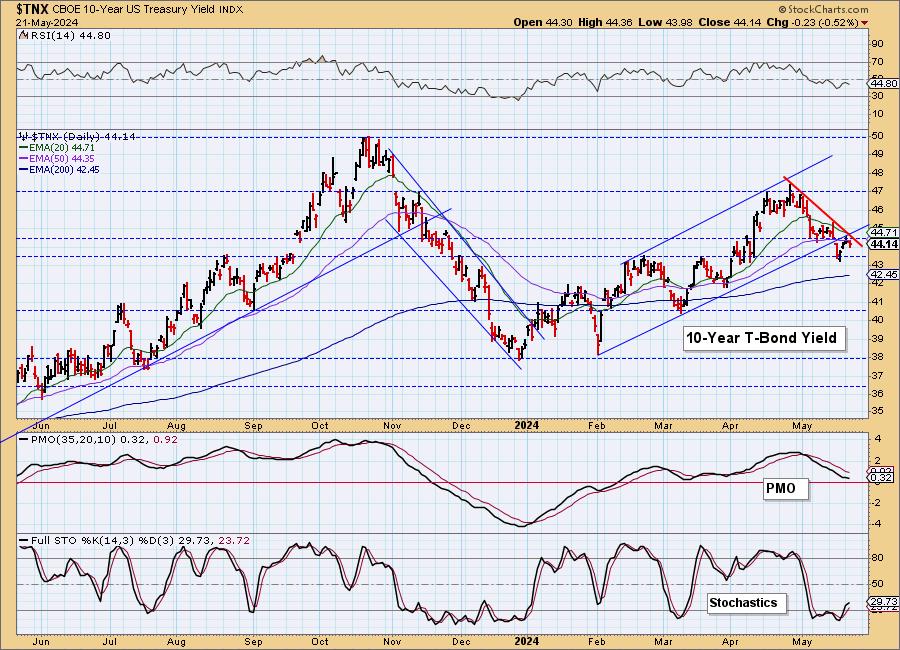The height and width of the screenshot is (650, 900).
Task: Click the red down-arrow change indicator icon
Action: coord(864,23)
